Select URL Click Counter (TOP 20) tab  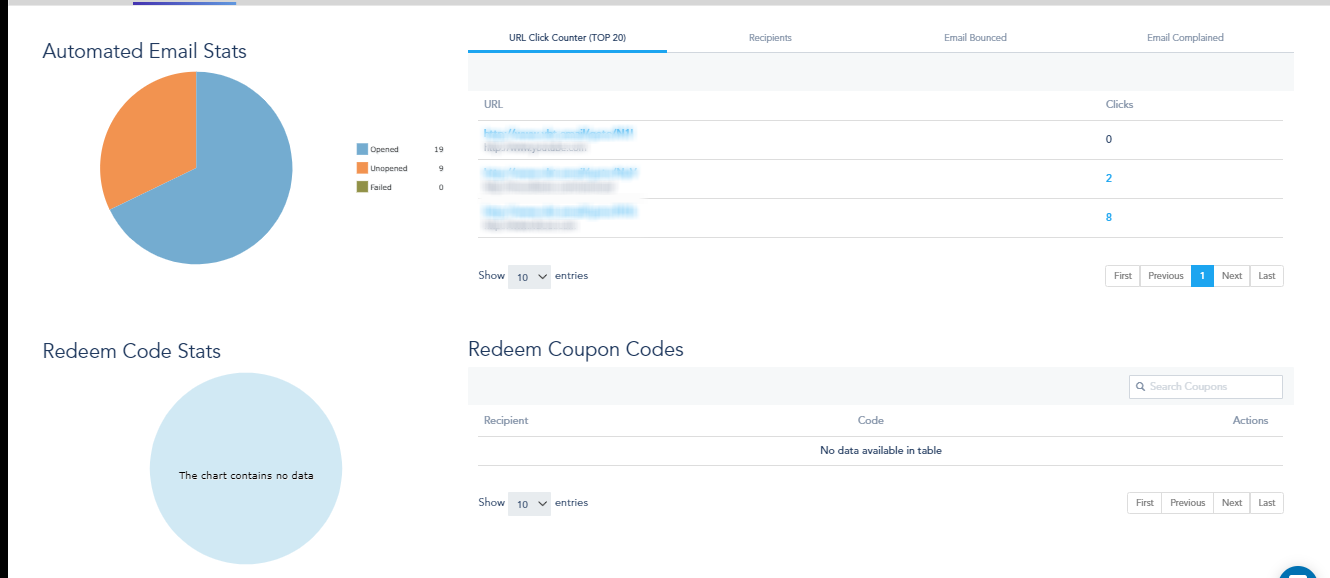pyautogui.click(x=567, y=38)
